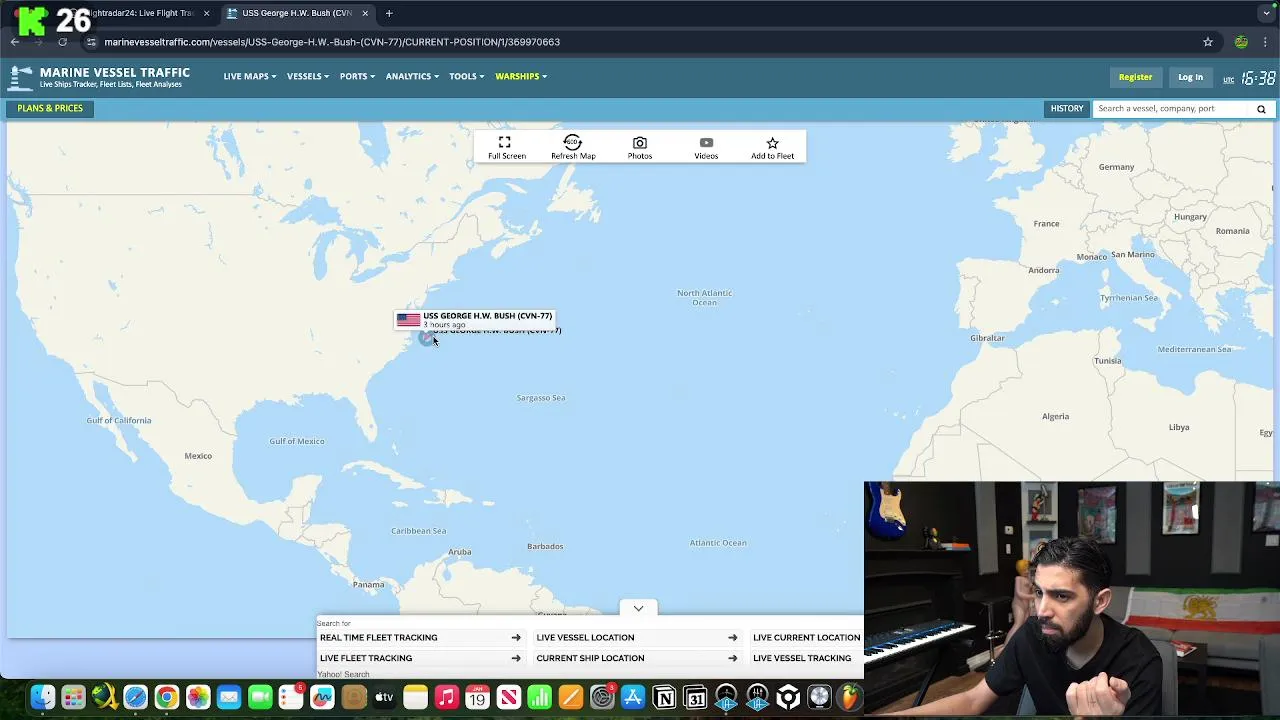Image resolution: width=1280 pixels, height=720 pixels.
Task: Open Apple TV from the dock
Action: 384,697
